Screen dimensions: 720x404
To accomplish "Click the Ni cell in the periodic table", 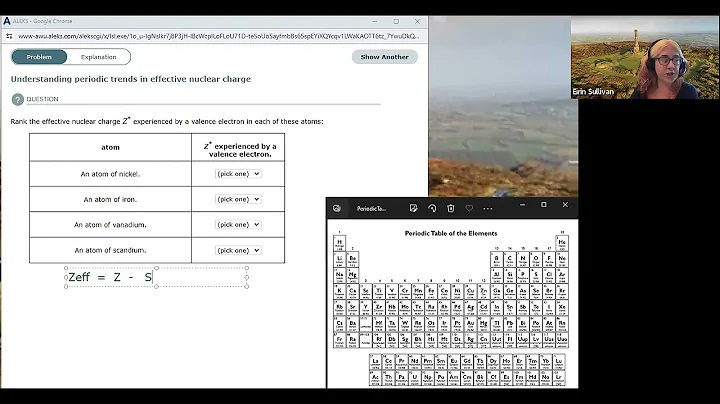I will tap(457, 292).
